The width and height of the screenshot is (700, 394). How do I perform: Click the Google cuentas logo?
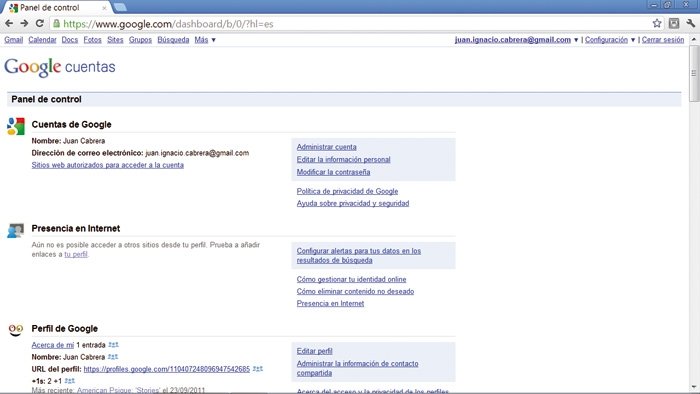click(60, 67)
